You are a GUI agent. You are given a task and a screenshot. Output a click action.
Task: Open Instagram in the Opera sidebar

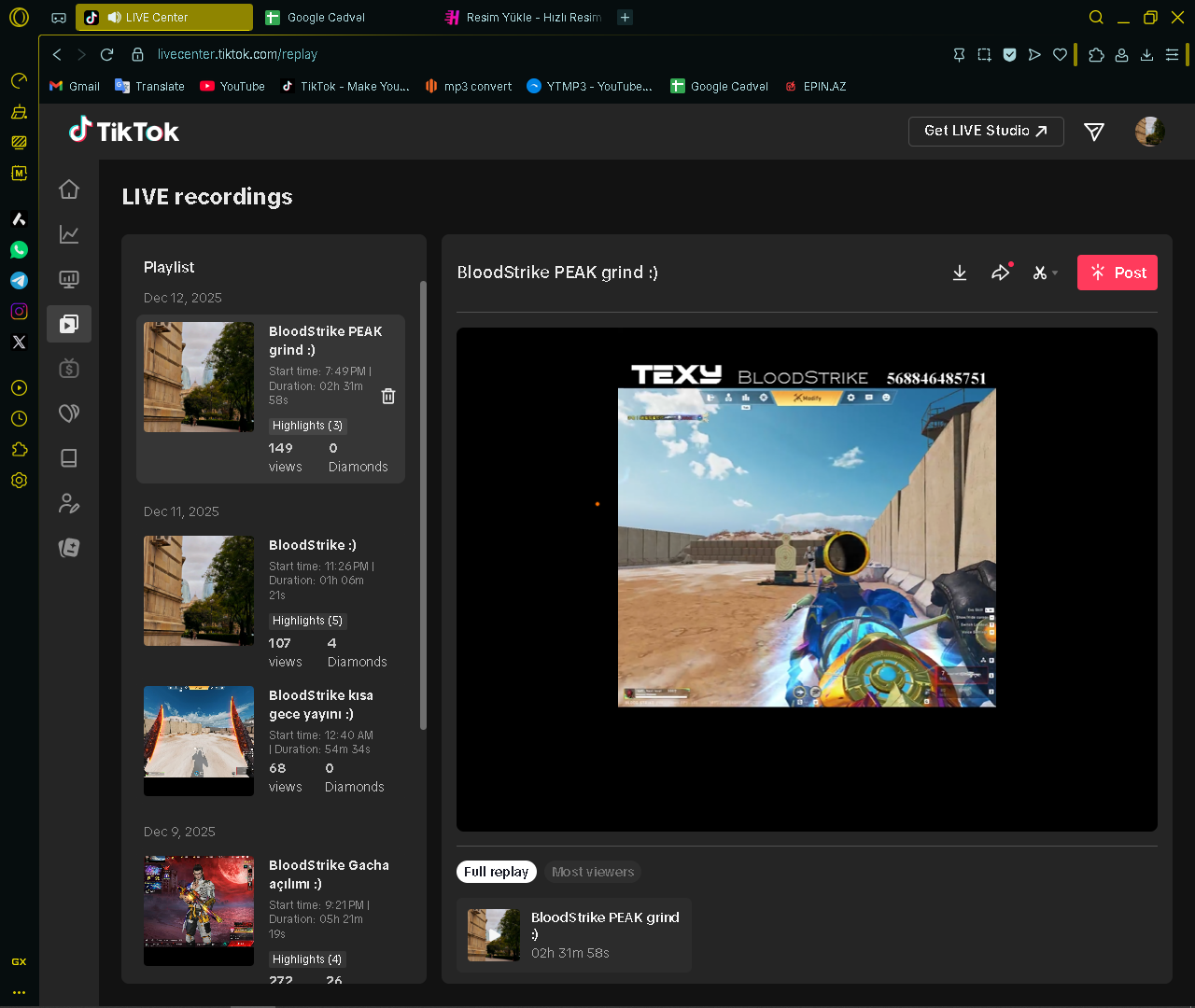(19, 312)
